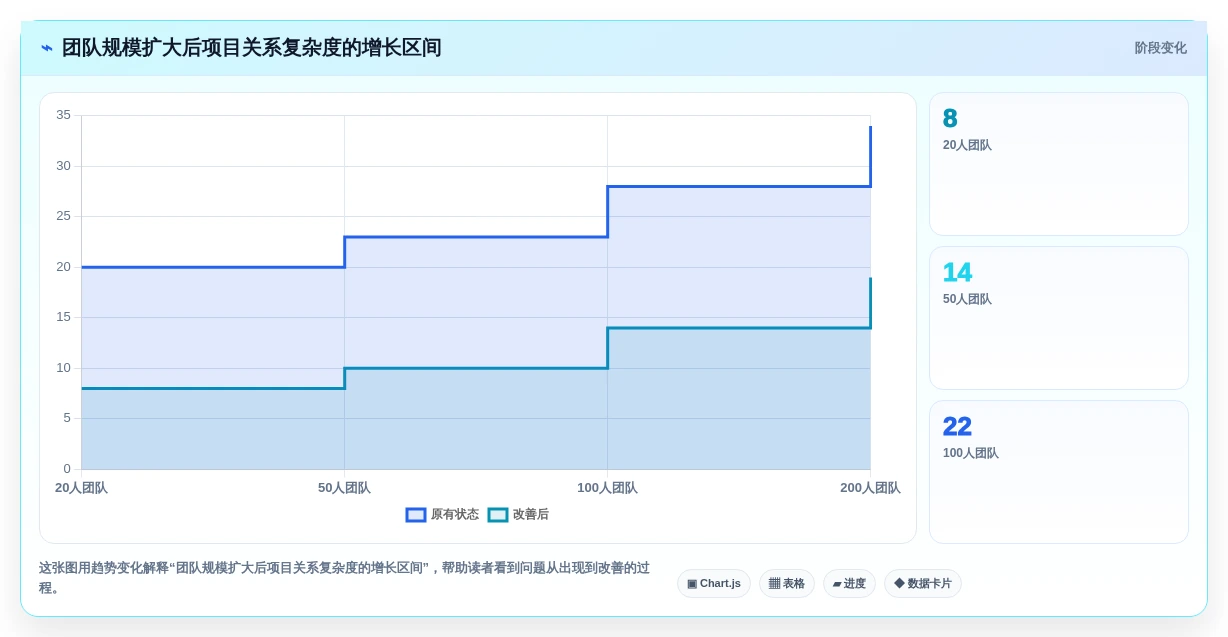1228x637 pixels.
Task: Click the 100人团队 caption in third card
Action: (970, 453)
